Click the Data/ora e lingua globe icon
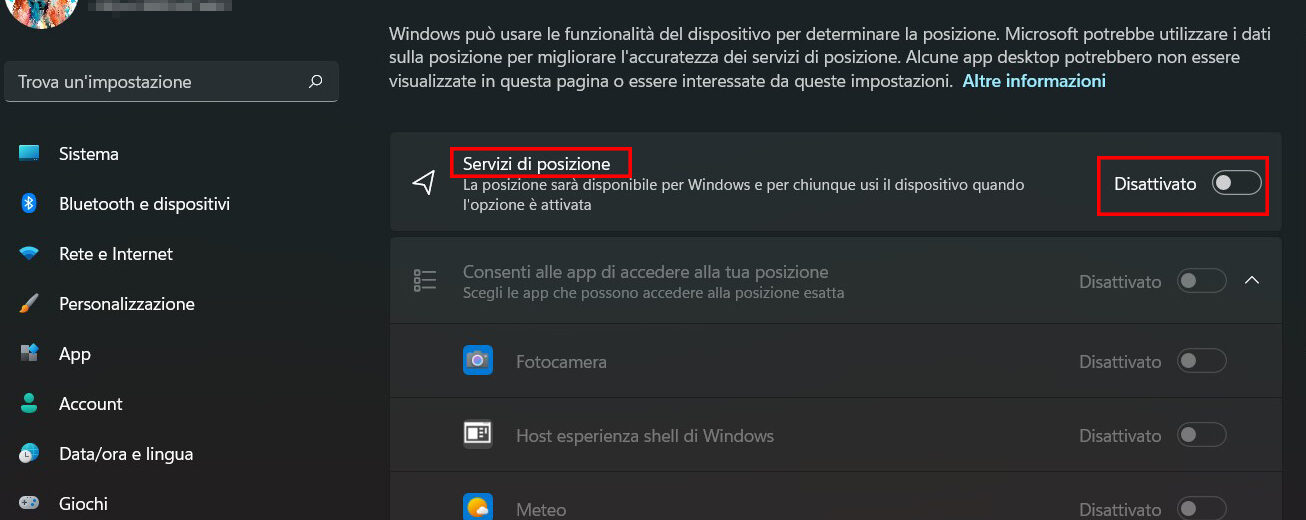Screen dimensions: 1306x520 pyautogui.click(x=29, y=454)
